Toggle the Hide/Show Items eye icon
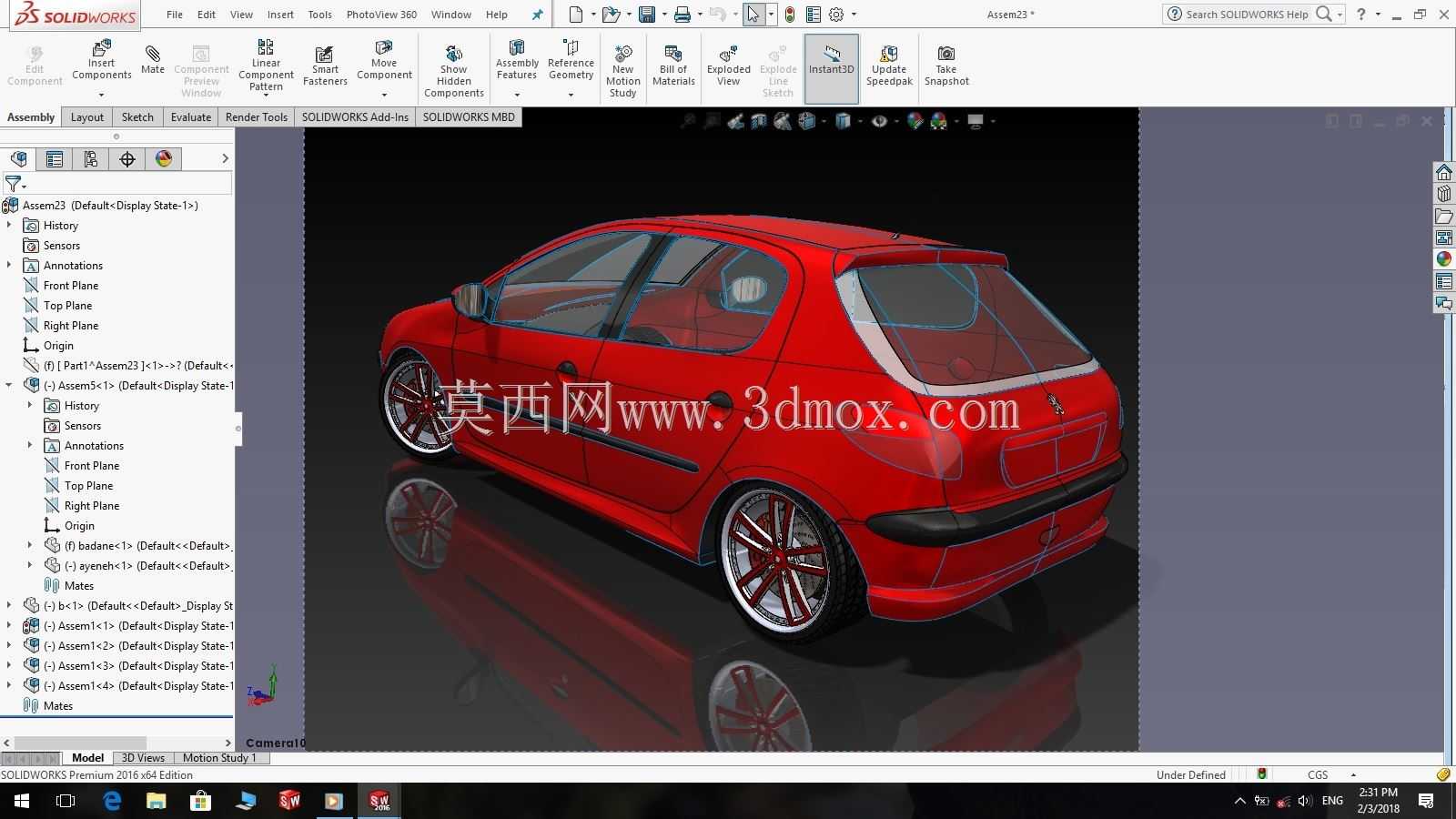Screen dimensions: 1456x819 click(879, 121)
